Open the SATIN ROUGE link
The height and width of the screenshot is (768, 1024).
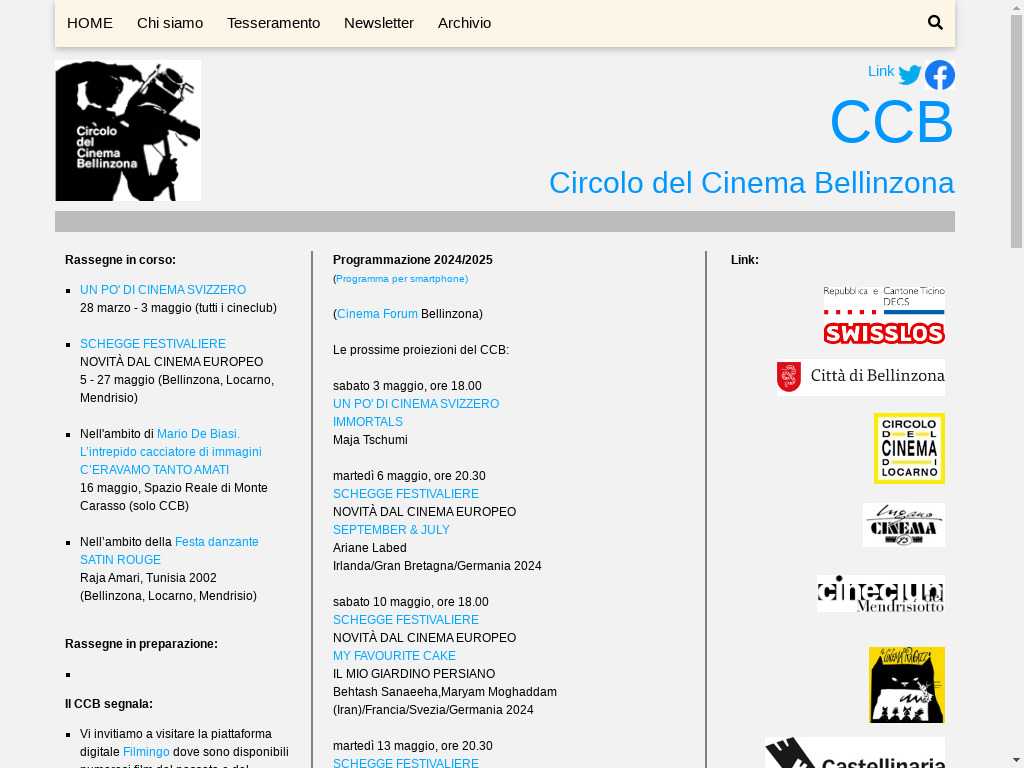120,560
